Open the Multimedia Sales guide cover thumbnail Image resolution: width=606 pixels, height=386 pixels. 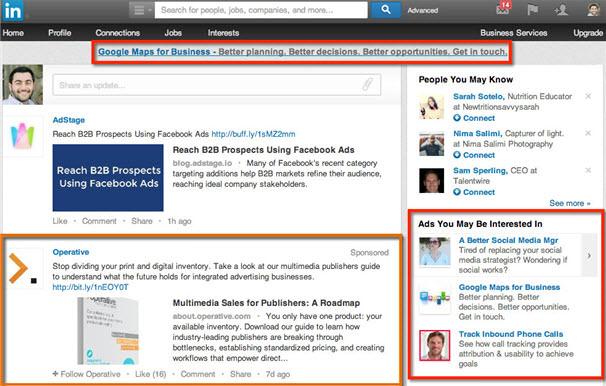pyautogui.click(x=108, y=332)
